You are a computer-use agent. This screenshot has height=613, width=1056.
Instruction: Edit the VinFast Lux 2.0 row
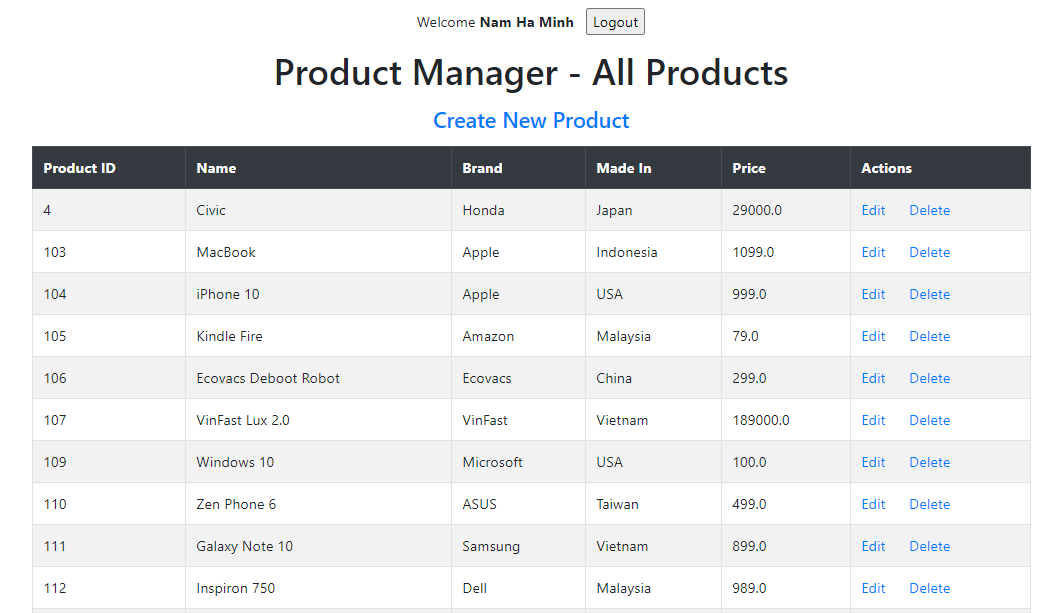click(x=873, y=420)
